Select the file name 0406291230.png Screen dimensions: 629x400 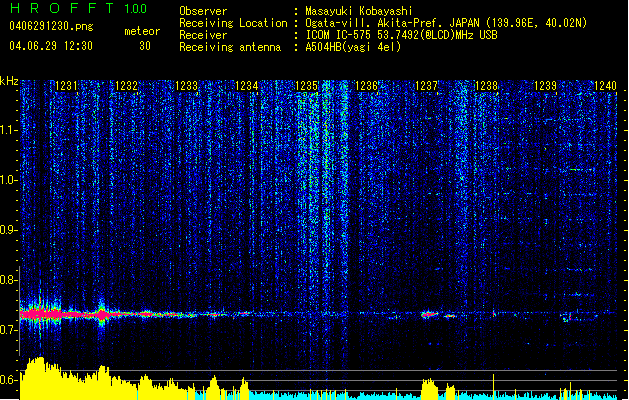point(51,26)
